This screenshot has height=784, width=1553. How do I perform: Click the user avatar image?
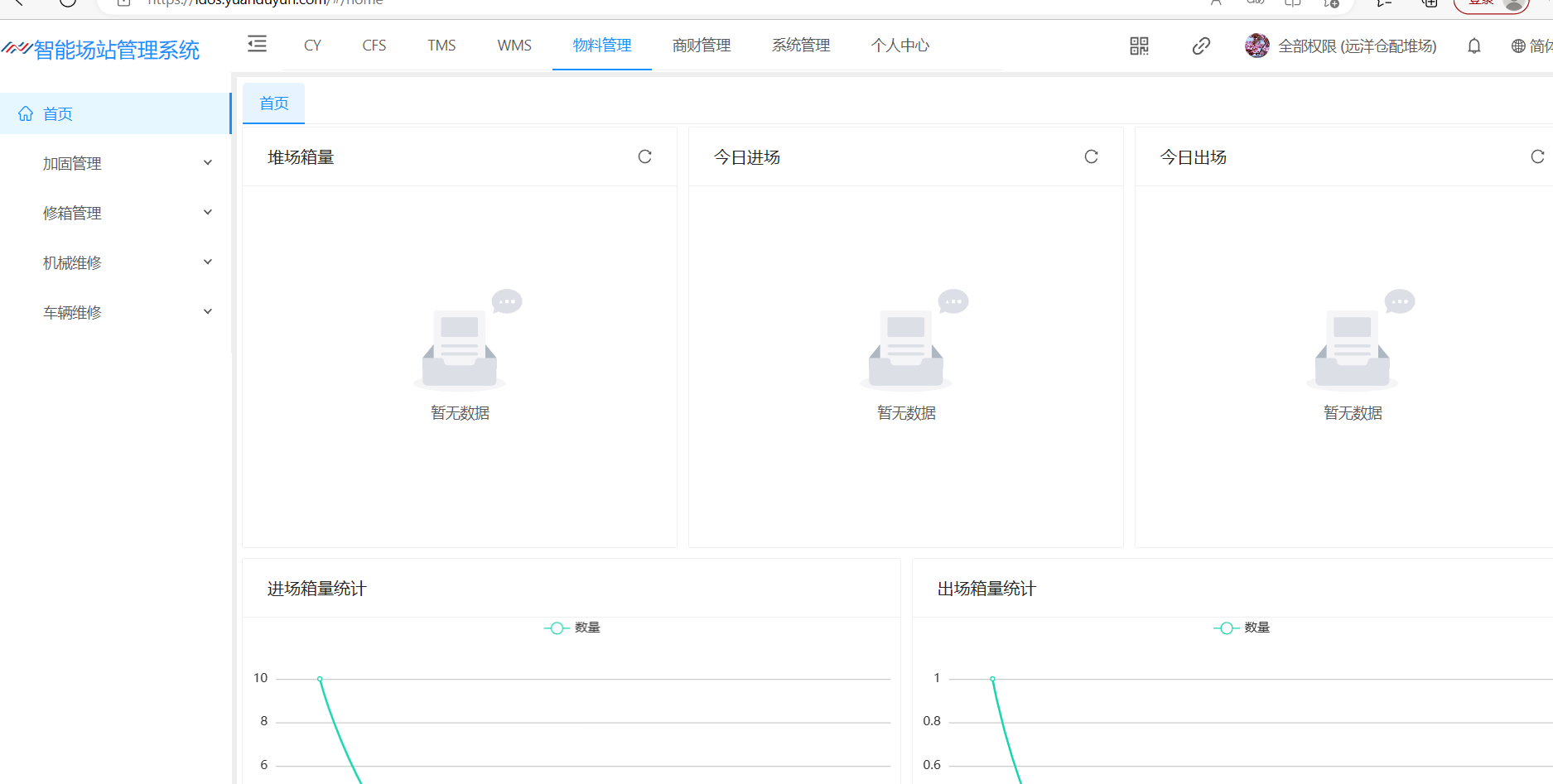click(1256, 46)
